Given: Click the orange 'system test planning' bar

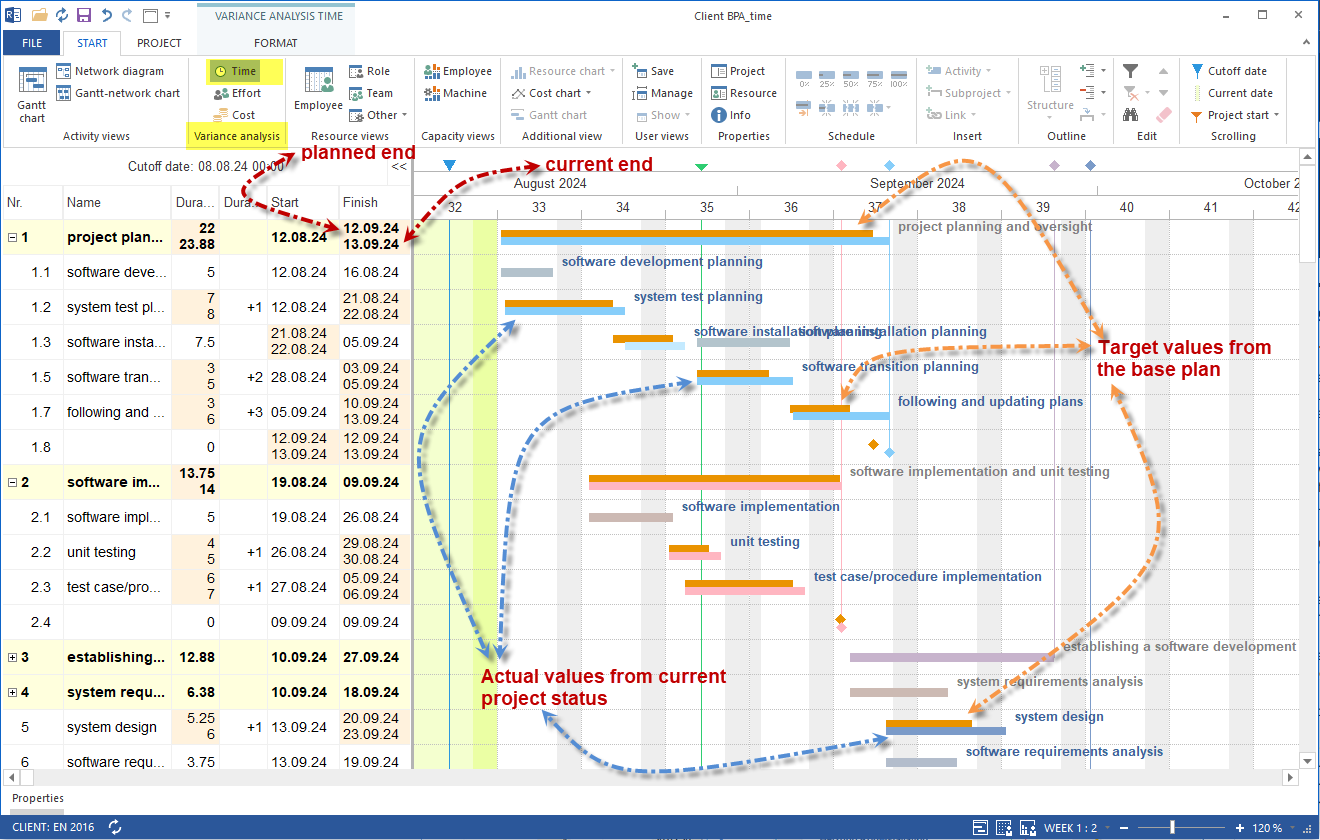Looking at the screenshot, I should click(x=559, y=303).
